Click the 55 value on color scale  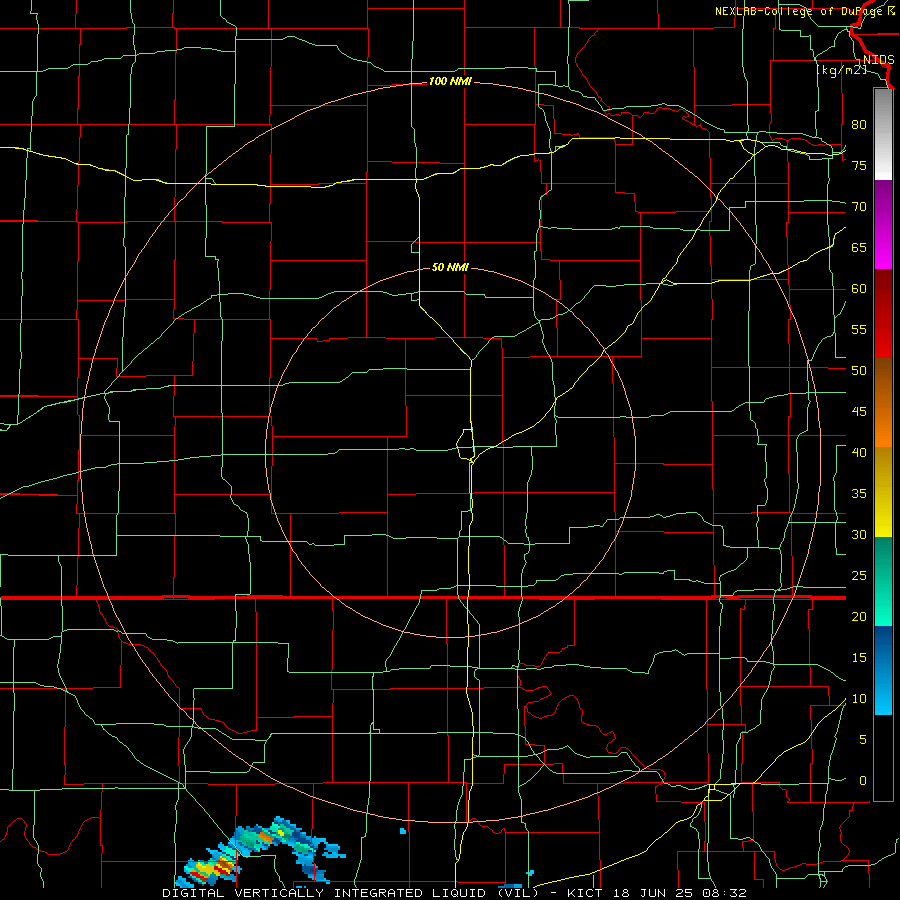pos(859,329)
